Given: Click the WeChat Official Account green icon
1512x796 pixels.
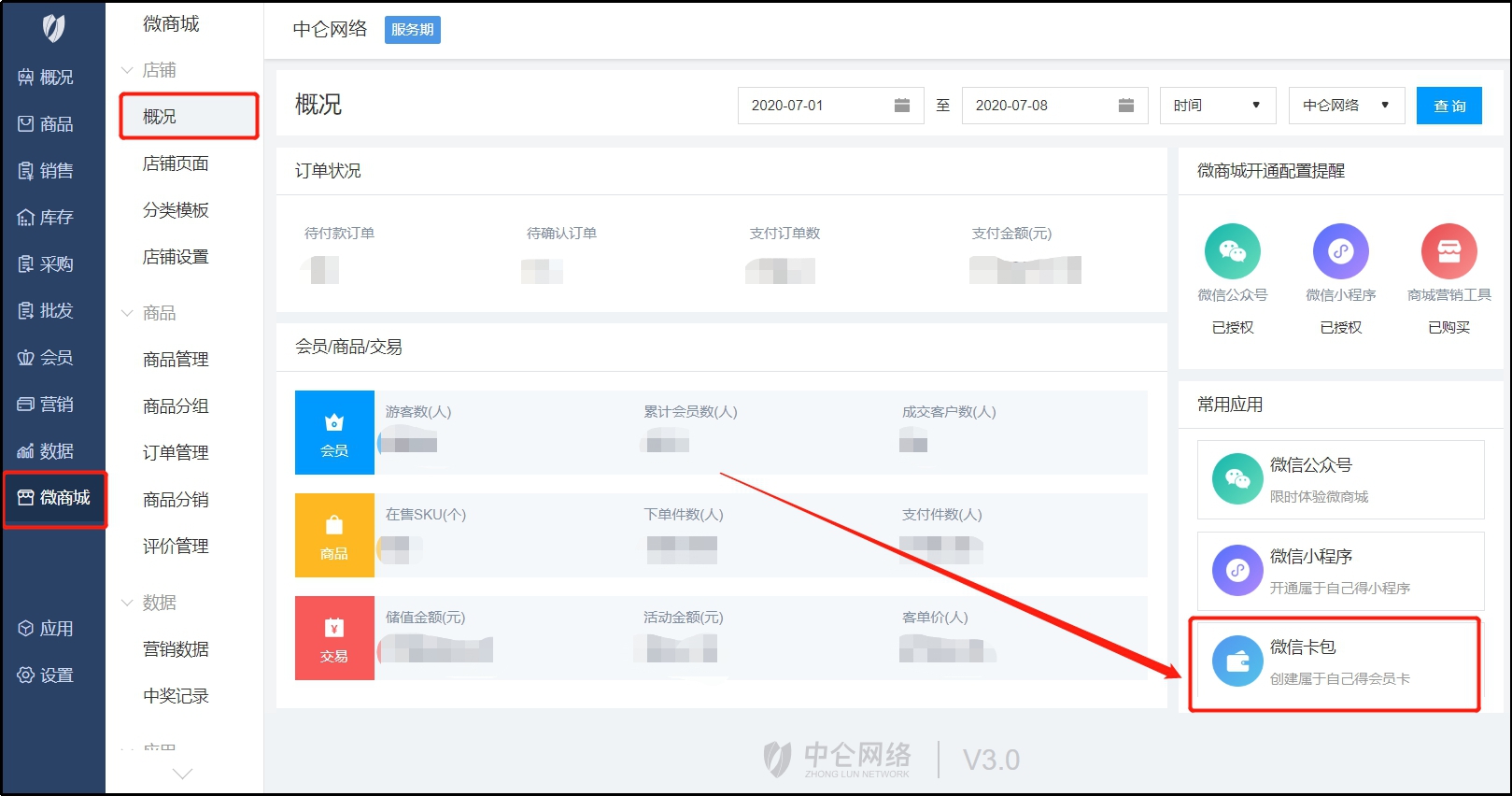Looking at the screenshot, I should pos(1232,251).
